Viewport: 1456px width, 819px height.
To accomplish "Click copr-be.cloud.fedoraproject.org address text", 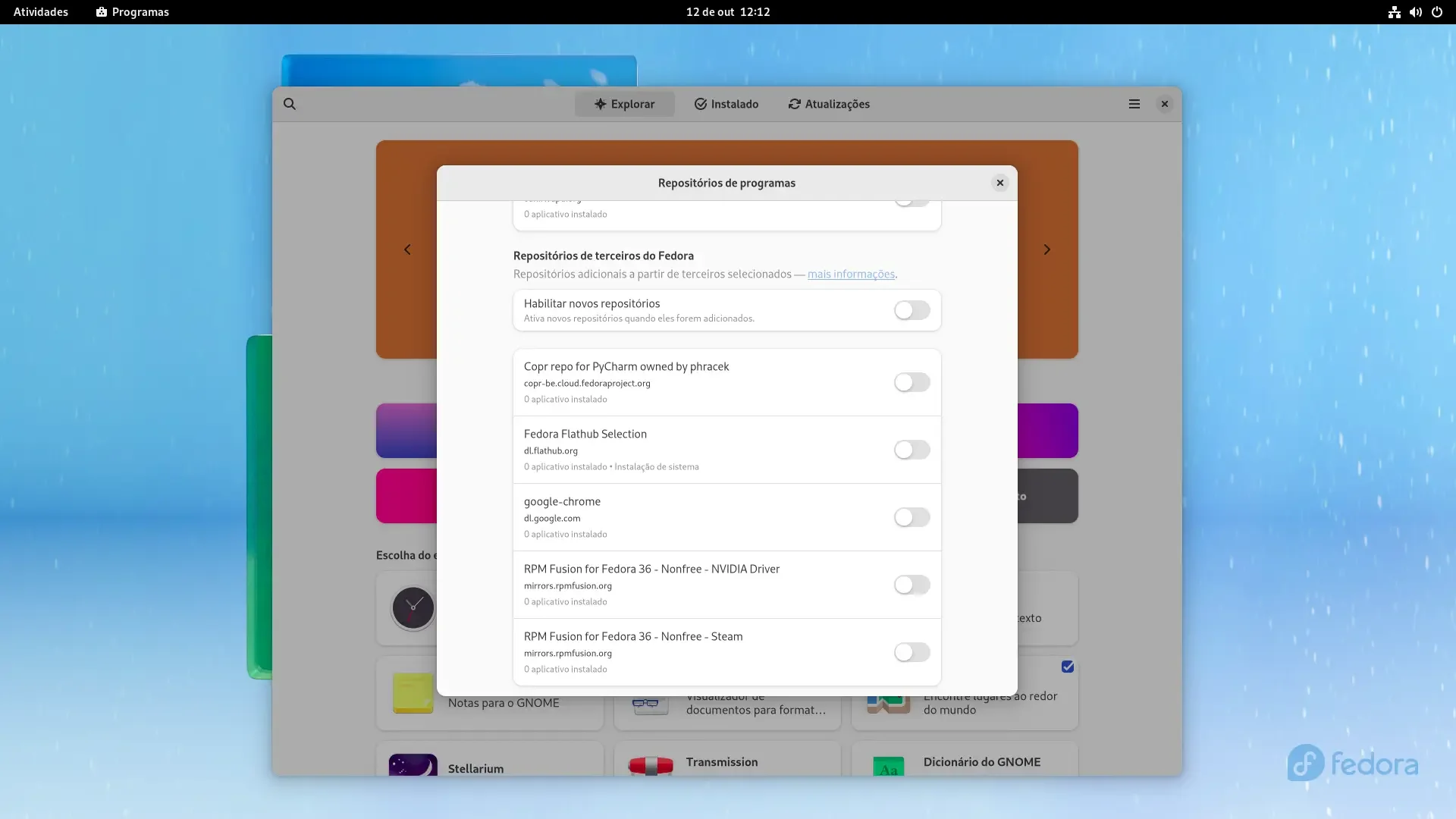I will (x=587, y=383).
